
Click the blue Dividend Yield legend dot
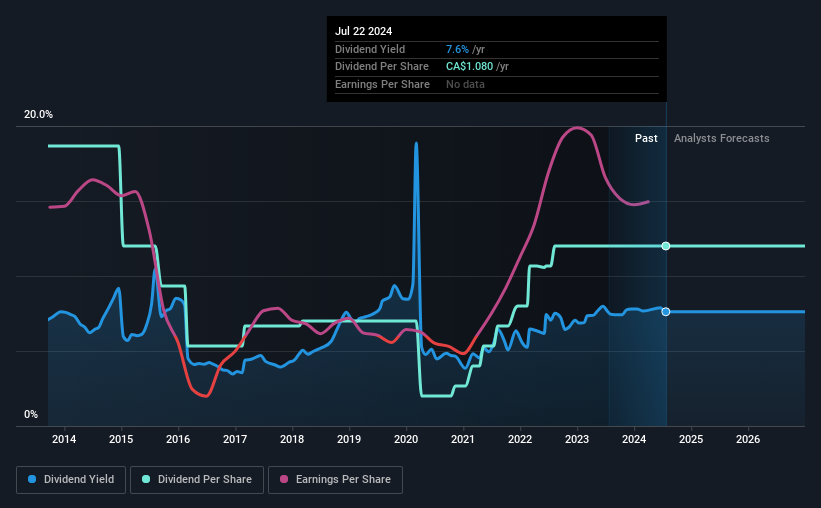pos(32,479)
